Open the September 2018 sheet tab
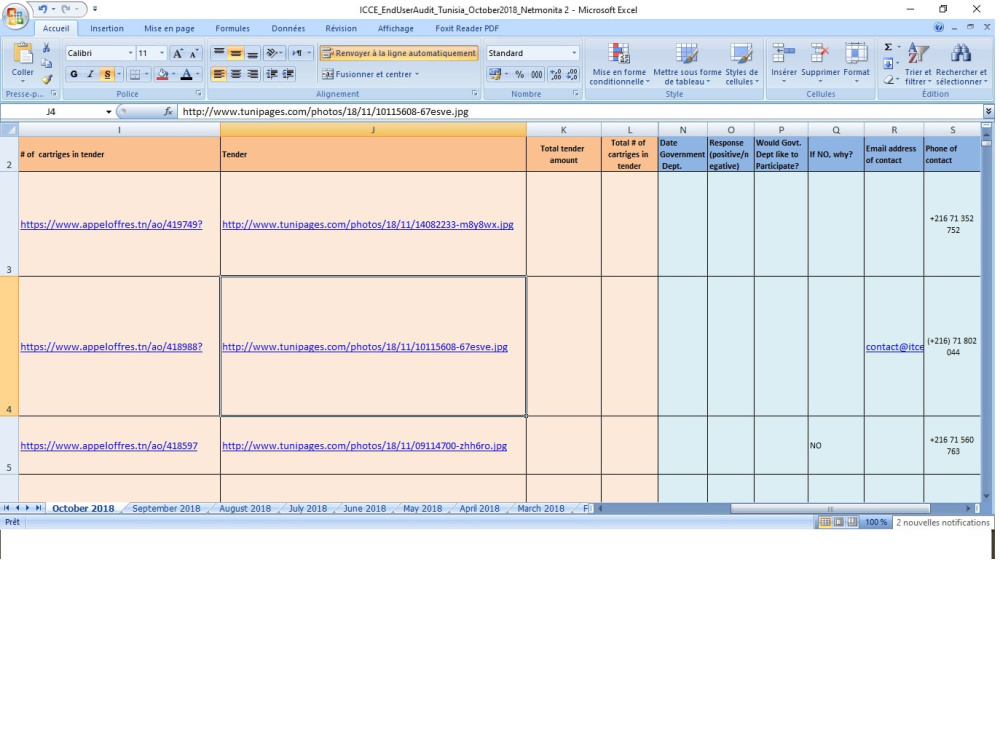 click(166, 508)
